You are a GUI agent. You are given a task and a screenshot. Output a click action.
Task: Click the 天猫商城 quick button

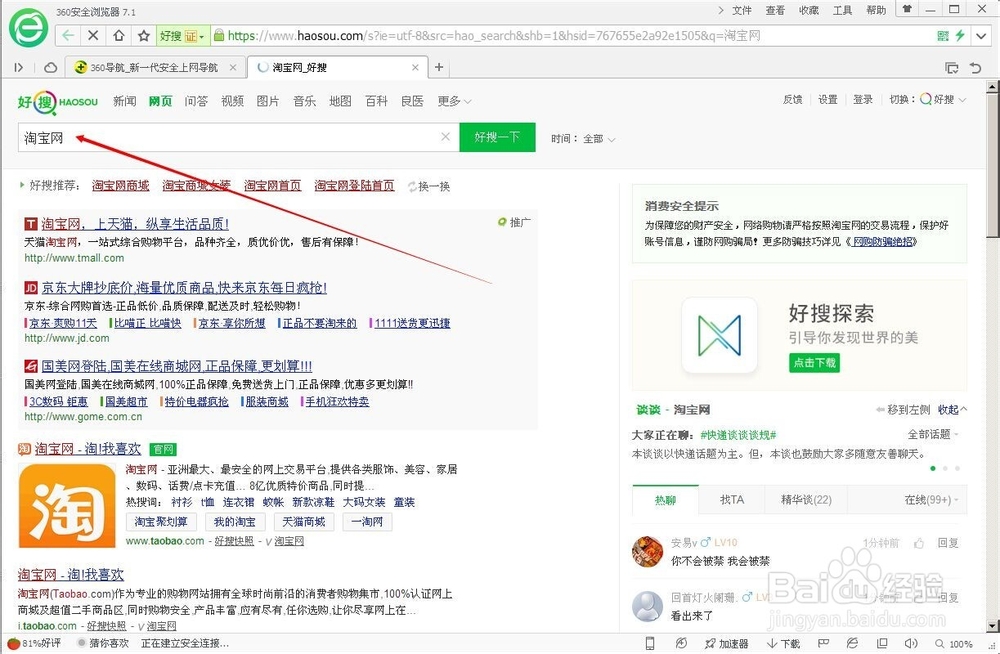(304, 522)
